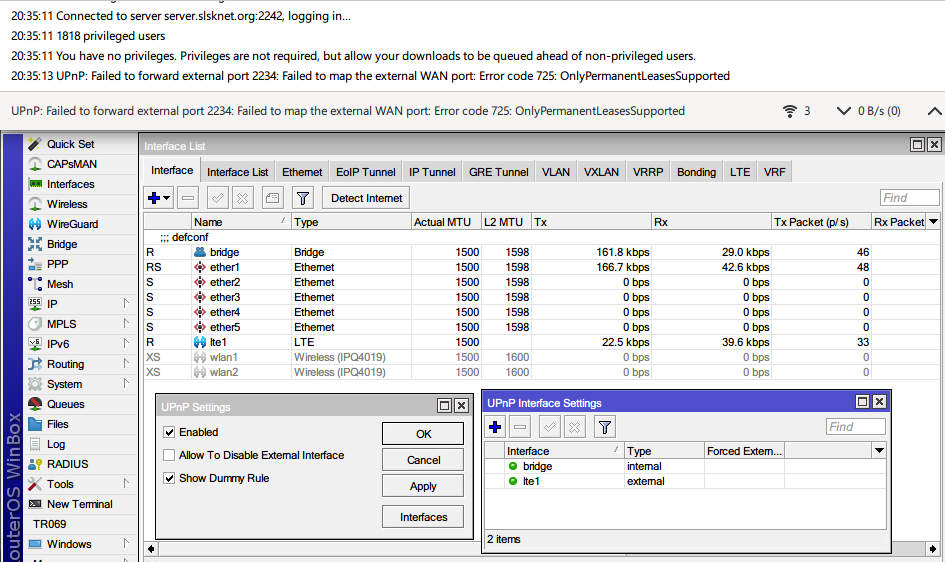Image resolution: width=945 pixels, height=562 pixels.
Task: Open PPP sidebar entry
Action: (57, 264)
